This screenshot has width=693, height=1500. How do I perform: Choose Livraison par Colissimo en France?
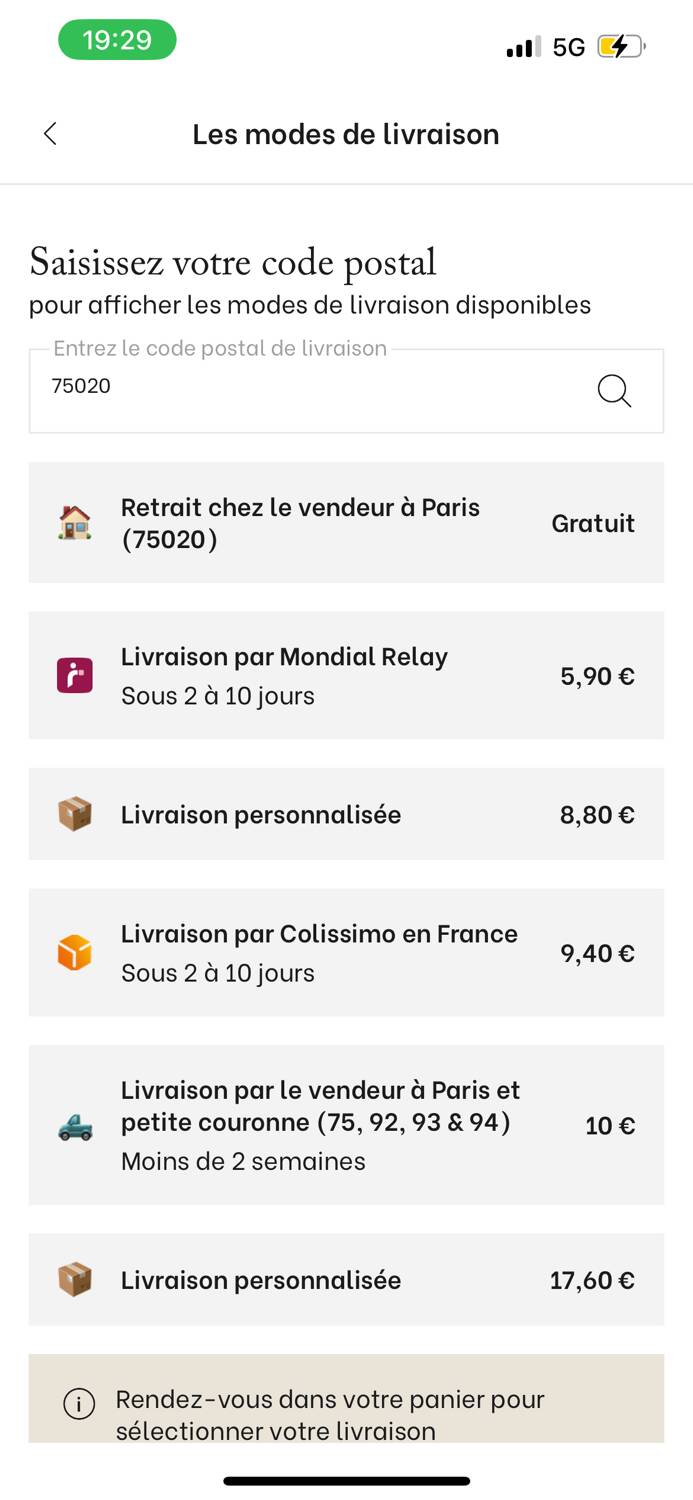(x=346, y=953)
